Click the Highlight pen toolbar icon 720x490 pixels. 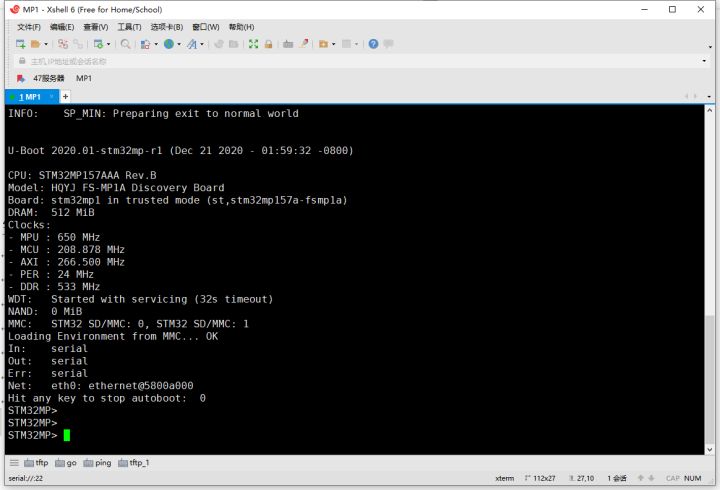pyautogui.click(x=304, y=44)
